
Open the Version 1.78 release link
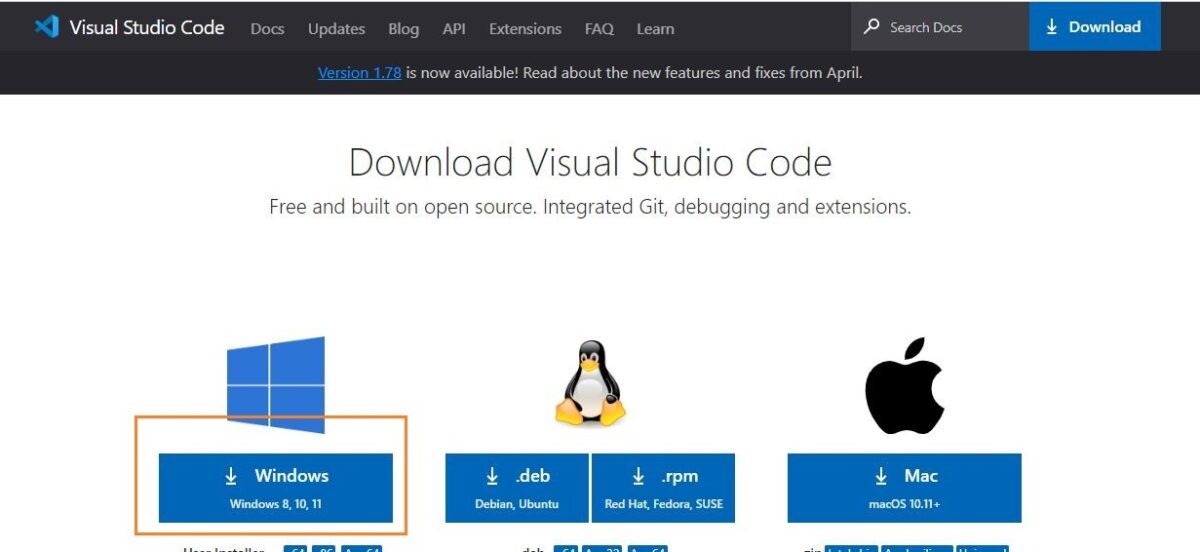[x=360, y=72]
